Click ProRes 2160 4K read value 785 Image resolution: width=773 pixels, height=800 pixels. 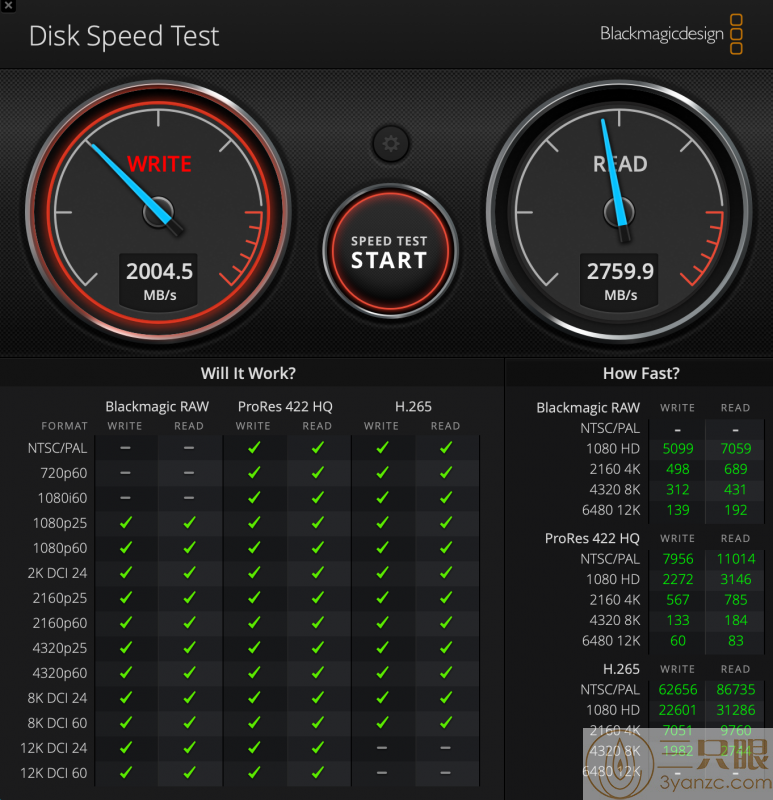(735, 599)
